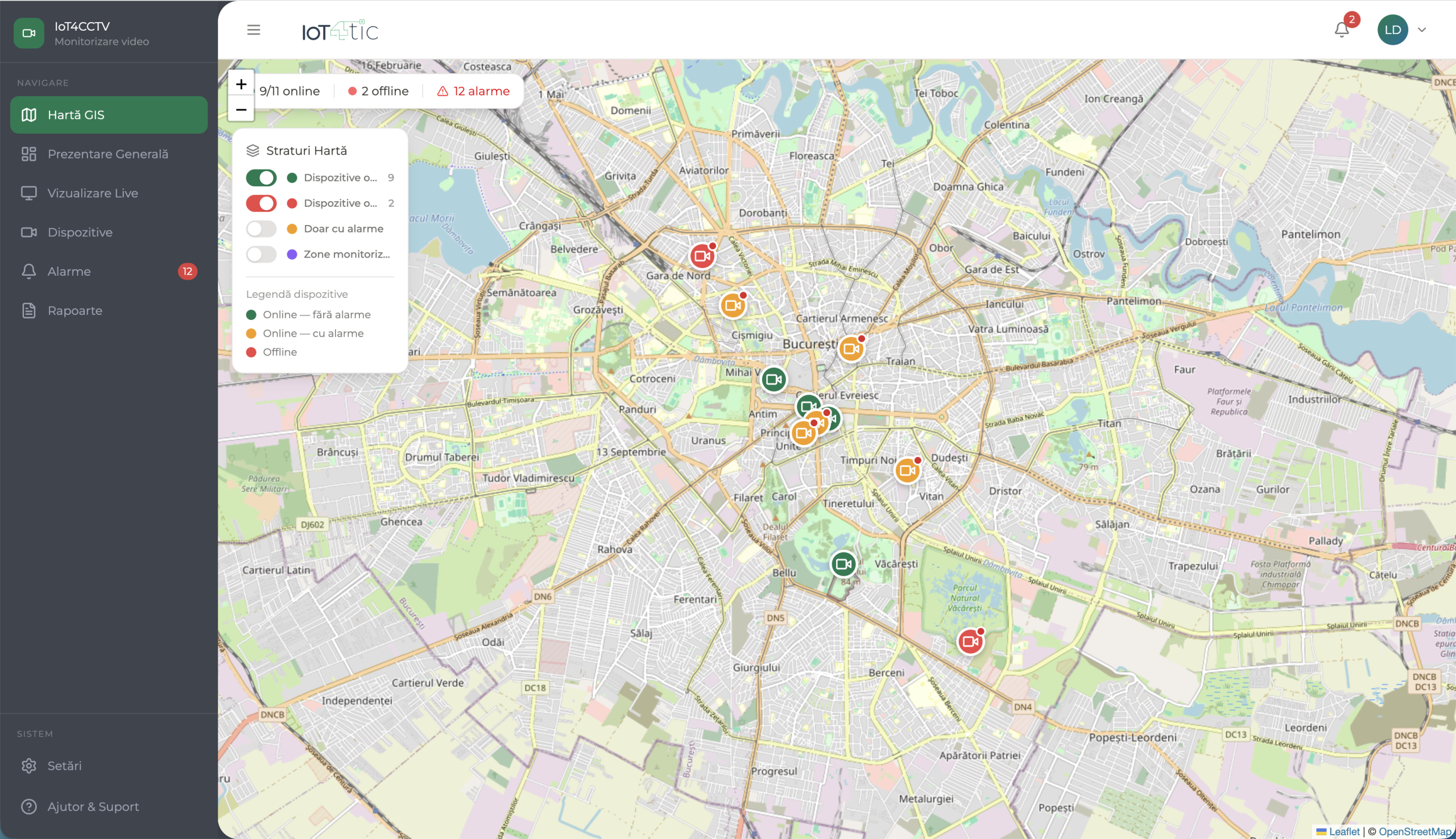Zoom in the map with plus button
1456x839 pixels.
tap(241, 84)
